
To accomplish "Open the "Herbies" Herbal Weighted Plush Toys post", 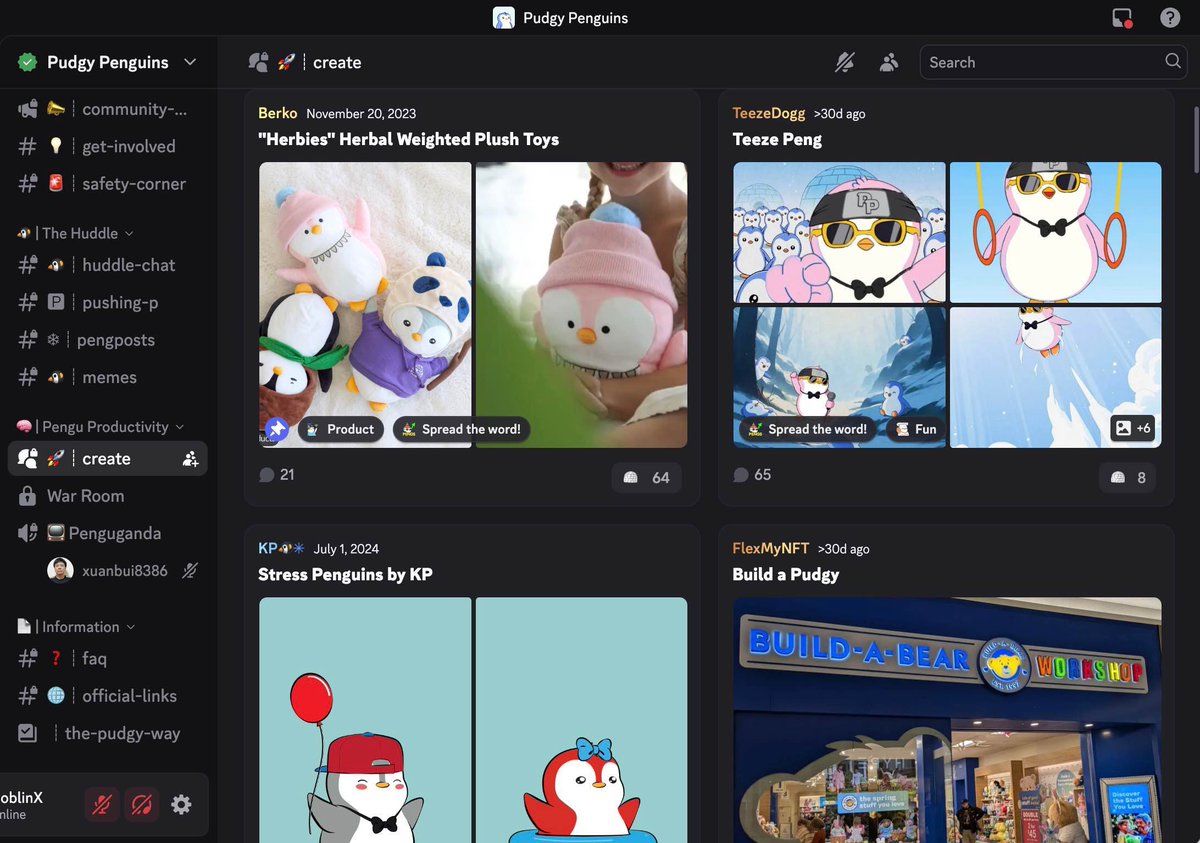I will (408, 139).
